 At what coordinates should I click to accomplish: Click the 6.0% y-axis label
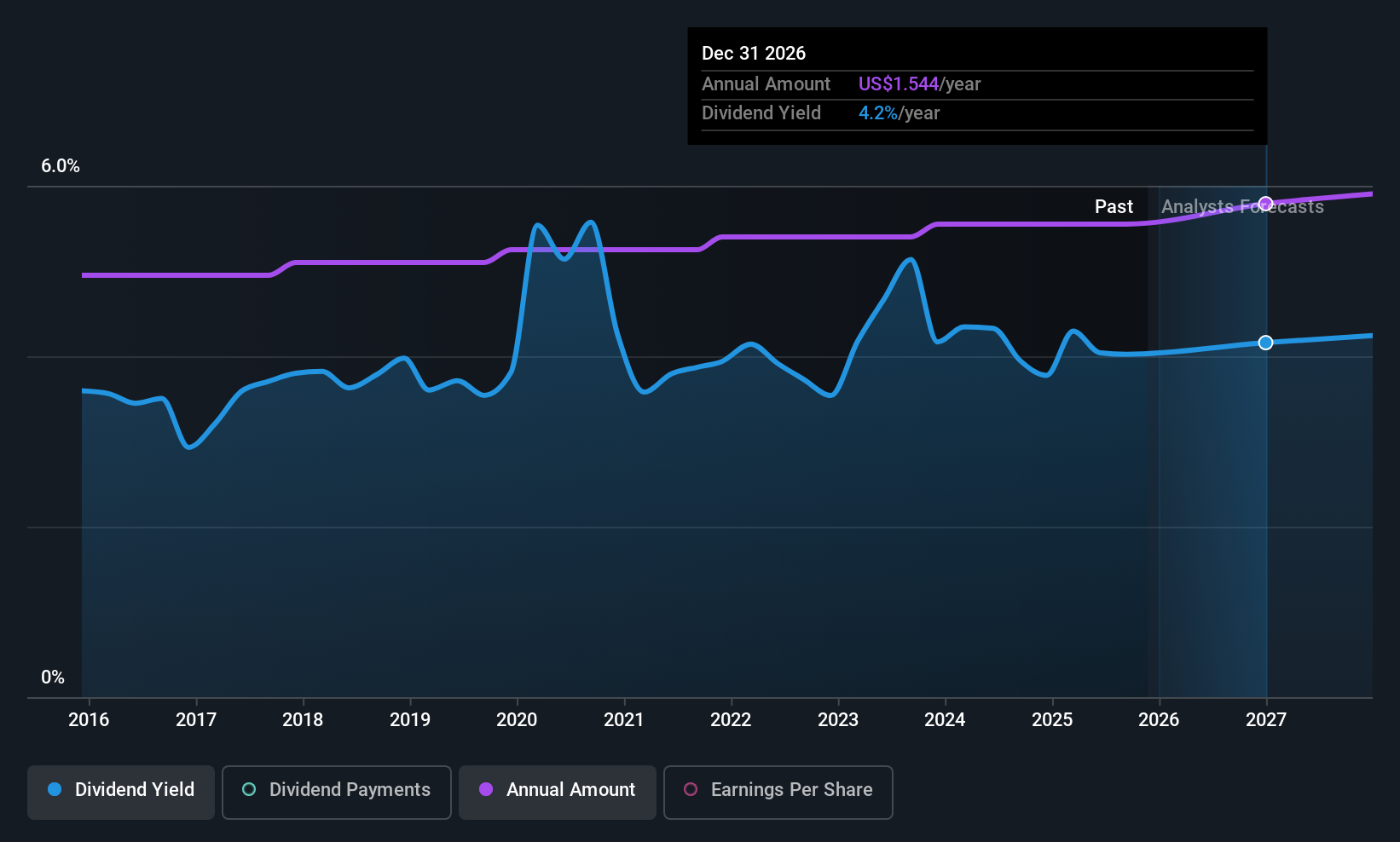tap(61, 166)
